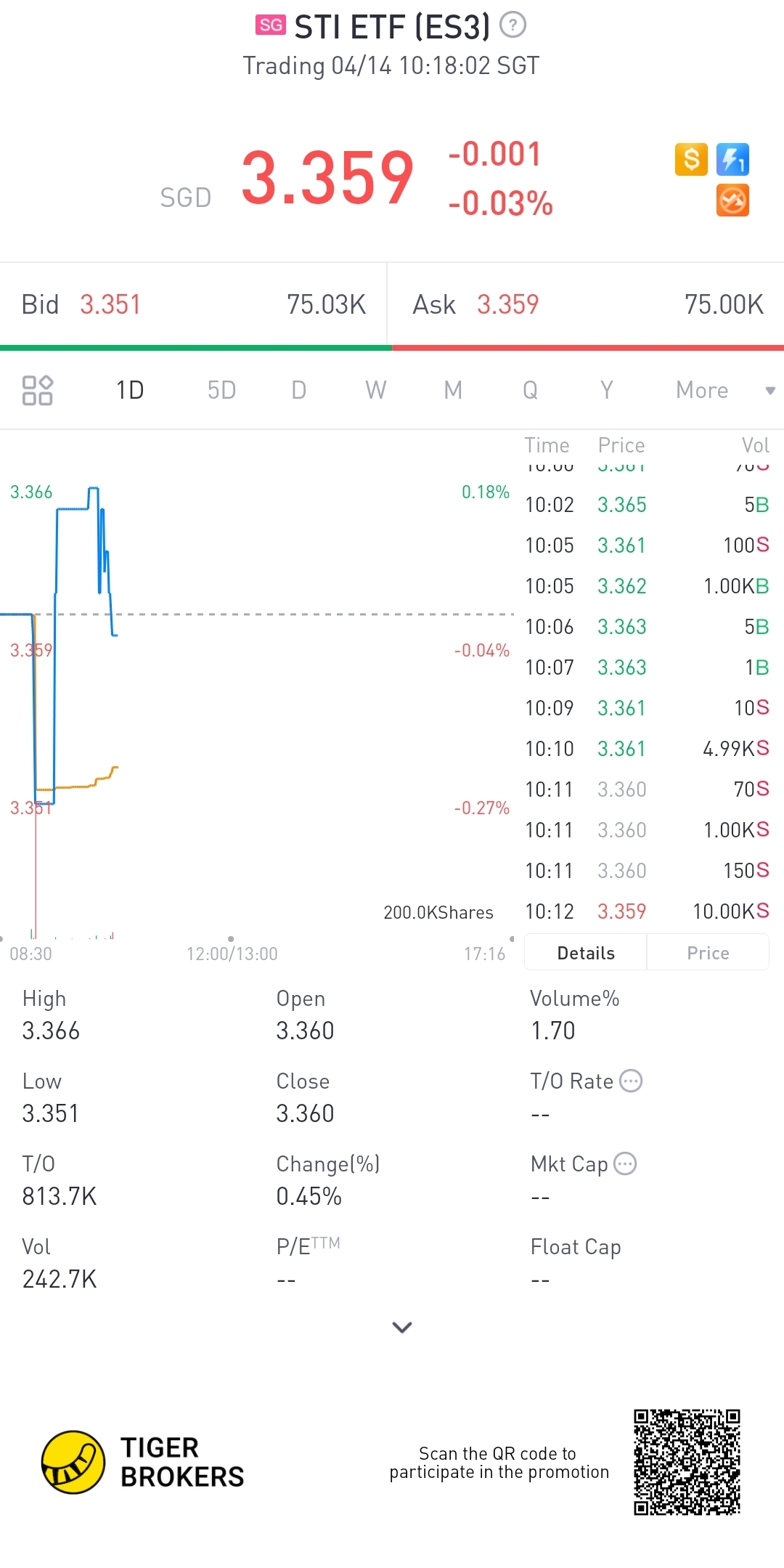Tap the yellow dollar coin icon

click(x=691, y=159)
